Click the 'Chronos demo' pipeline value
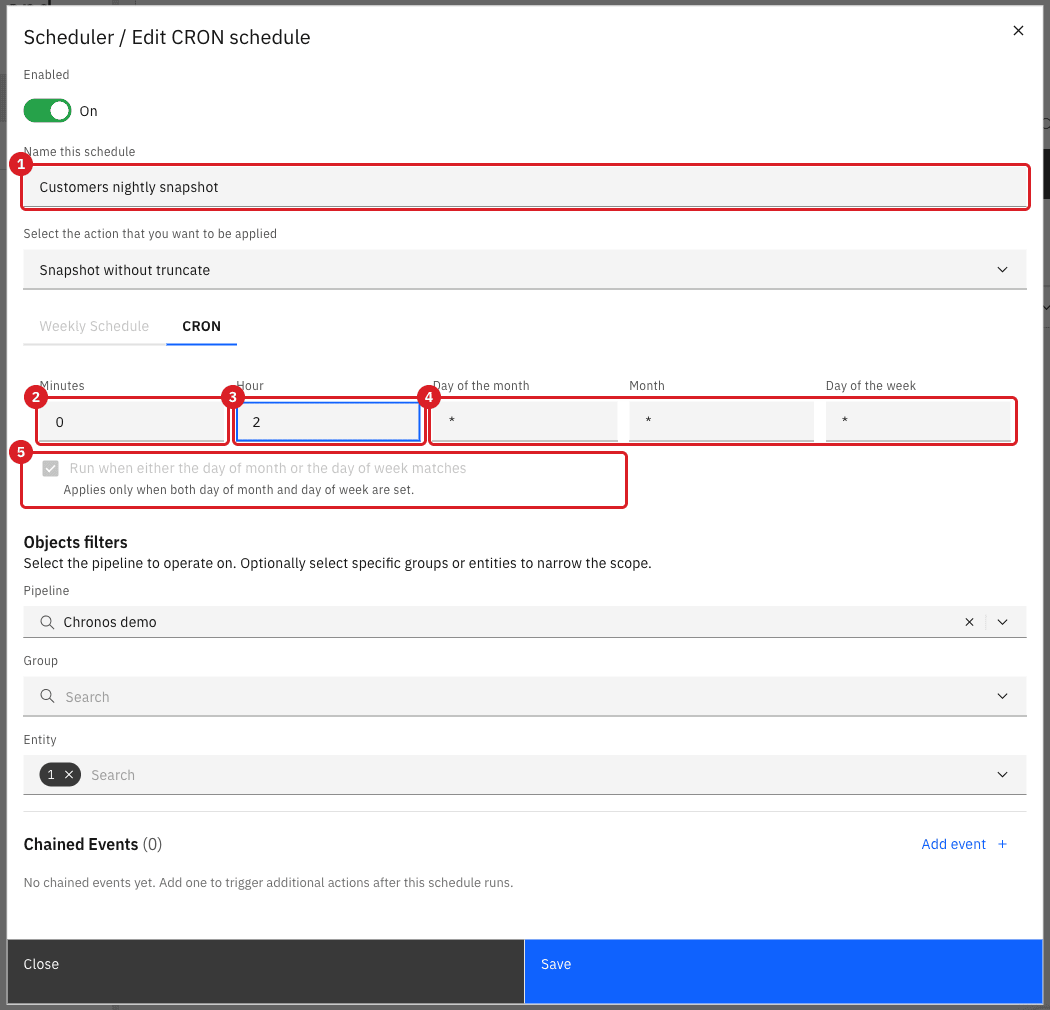The image size is (1050, 1010). (110, 622)
